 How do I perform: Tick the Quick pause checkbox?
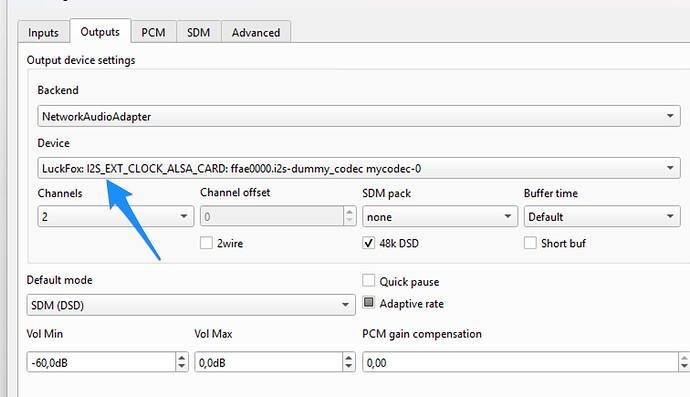tap(368, 281)
